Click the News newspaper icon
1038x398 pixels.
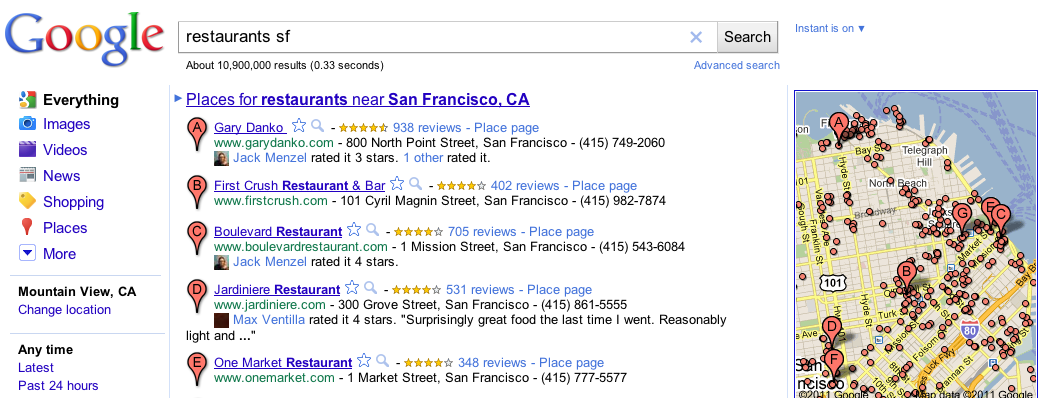27,175
